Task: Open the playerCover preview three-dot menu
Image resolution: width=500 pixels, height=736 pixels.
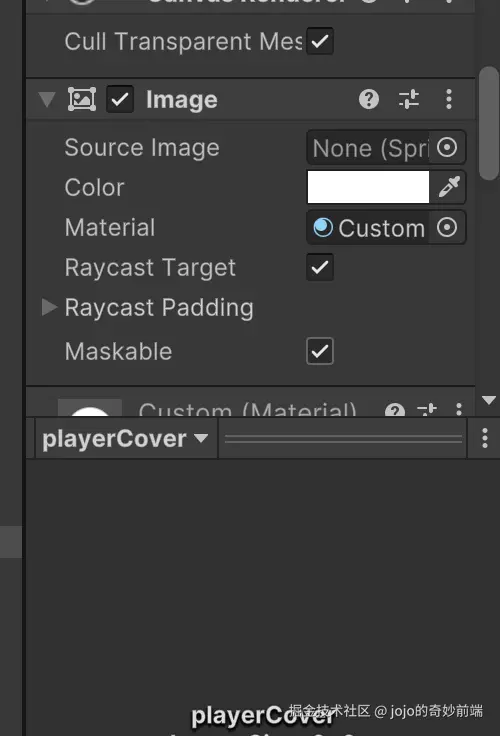Action: point(485,438)
